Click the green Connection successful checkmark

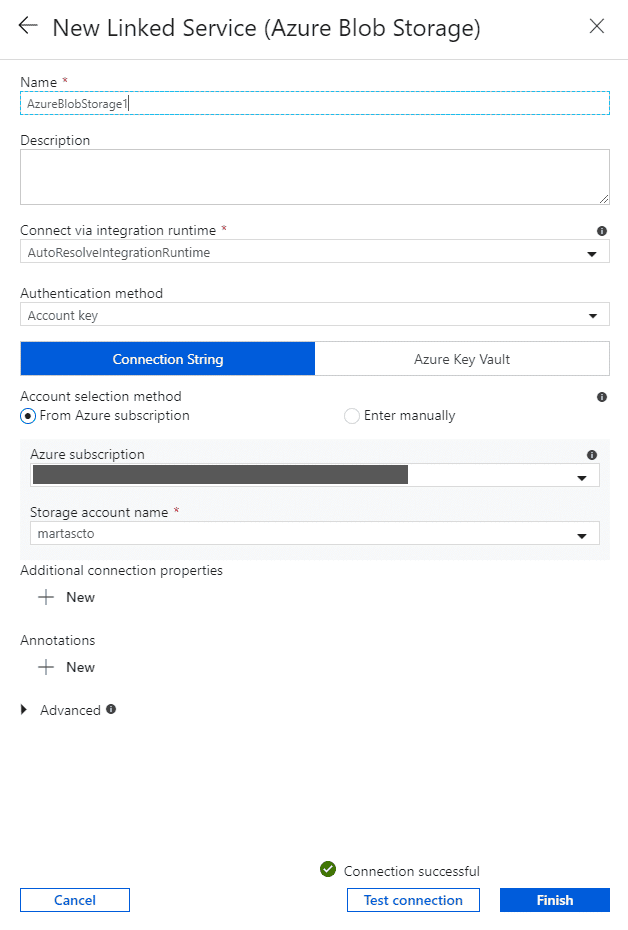[328, 869]
